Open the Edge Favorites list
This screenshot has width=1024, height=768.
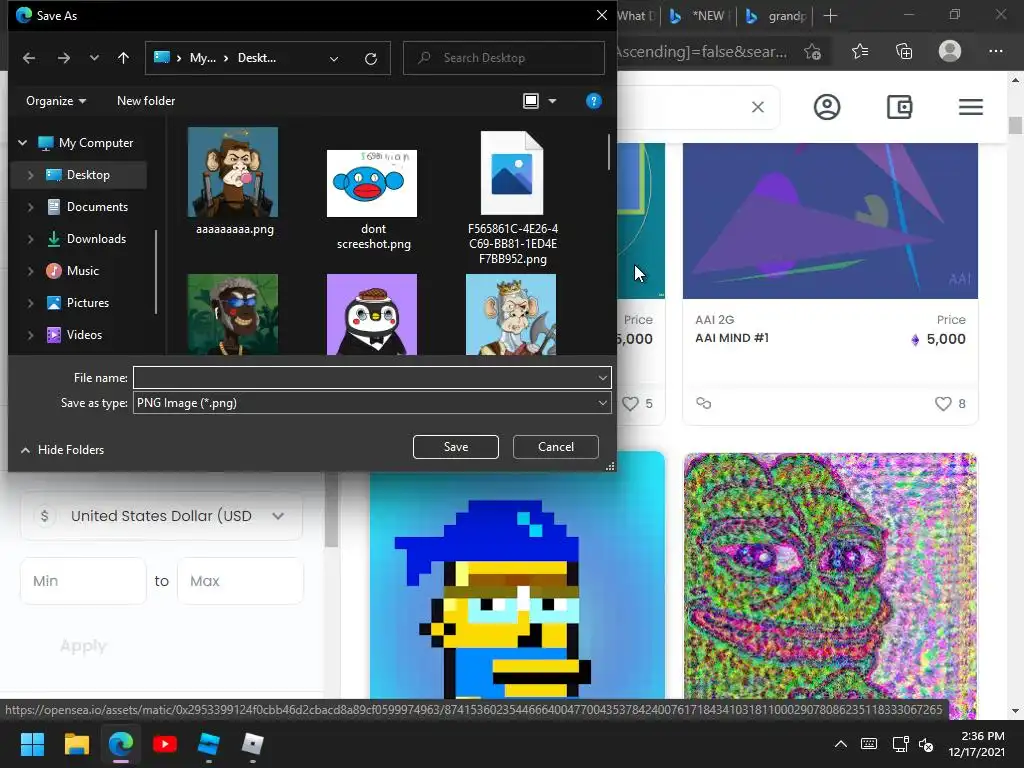(x=860, y=51)
